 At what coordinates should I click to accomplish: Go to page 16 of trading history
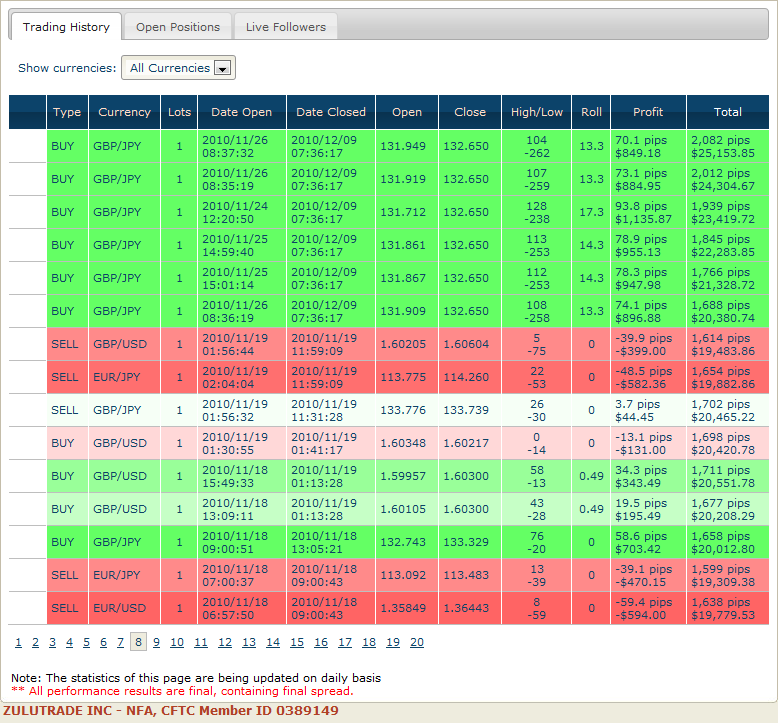(x=321, y=642)
